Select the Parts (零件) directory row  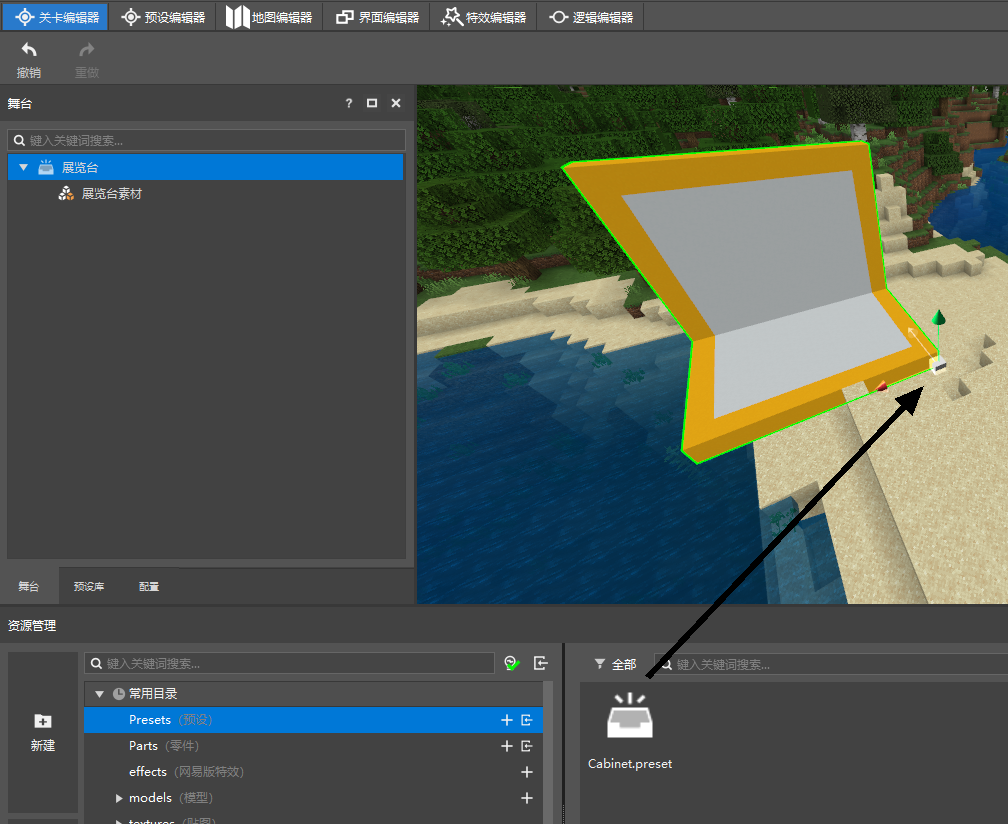[x=313, y=746]
